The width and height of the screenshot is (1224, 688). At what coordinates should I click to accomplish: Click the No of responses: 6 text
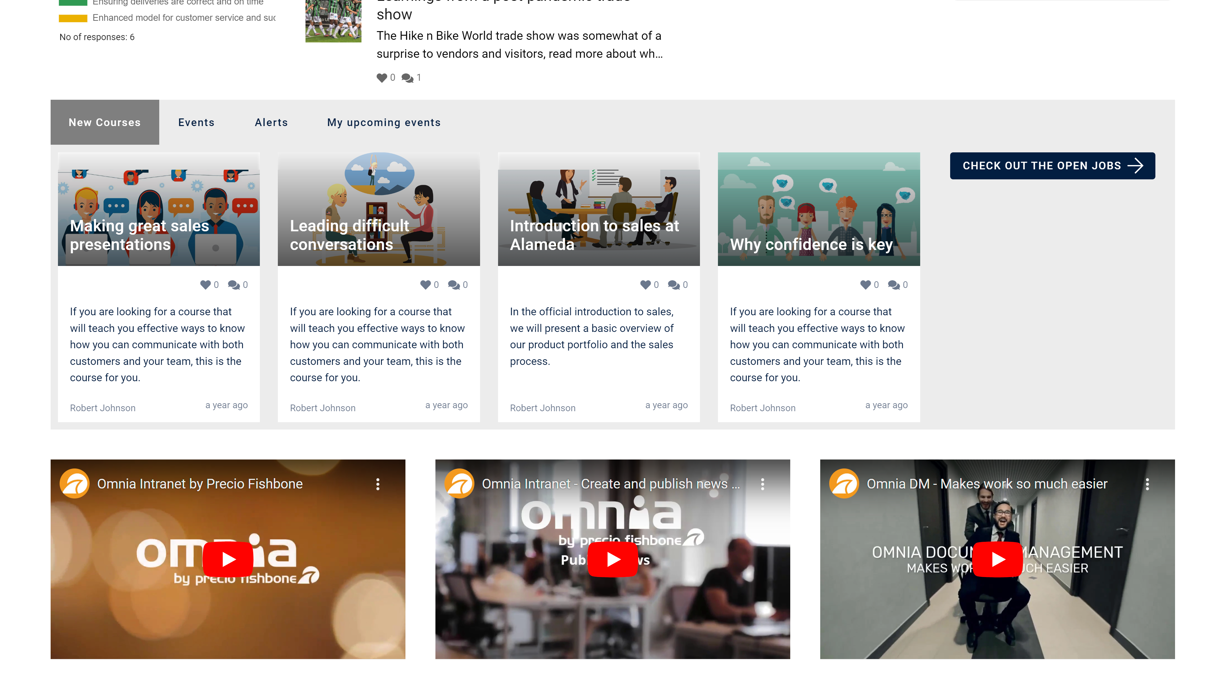coord(97,37)
